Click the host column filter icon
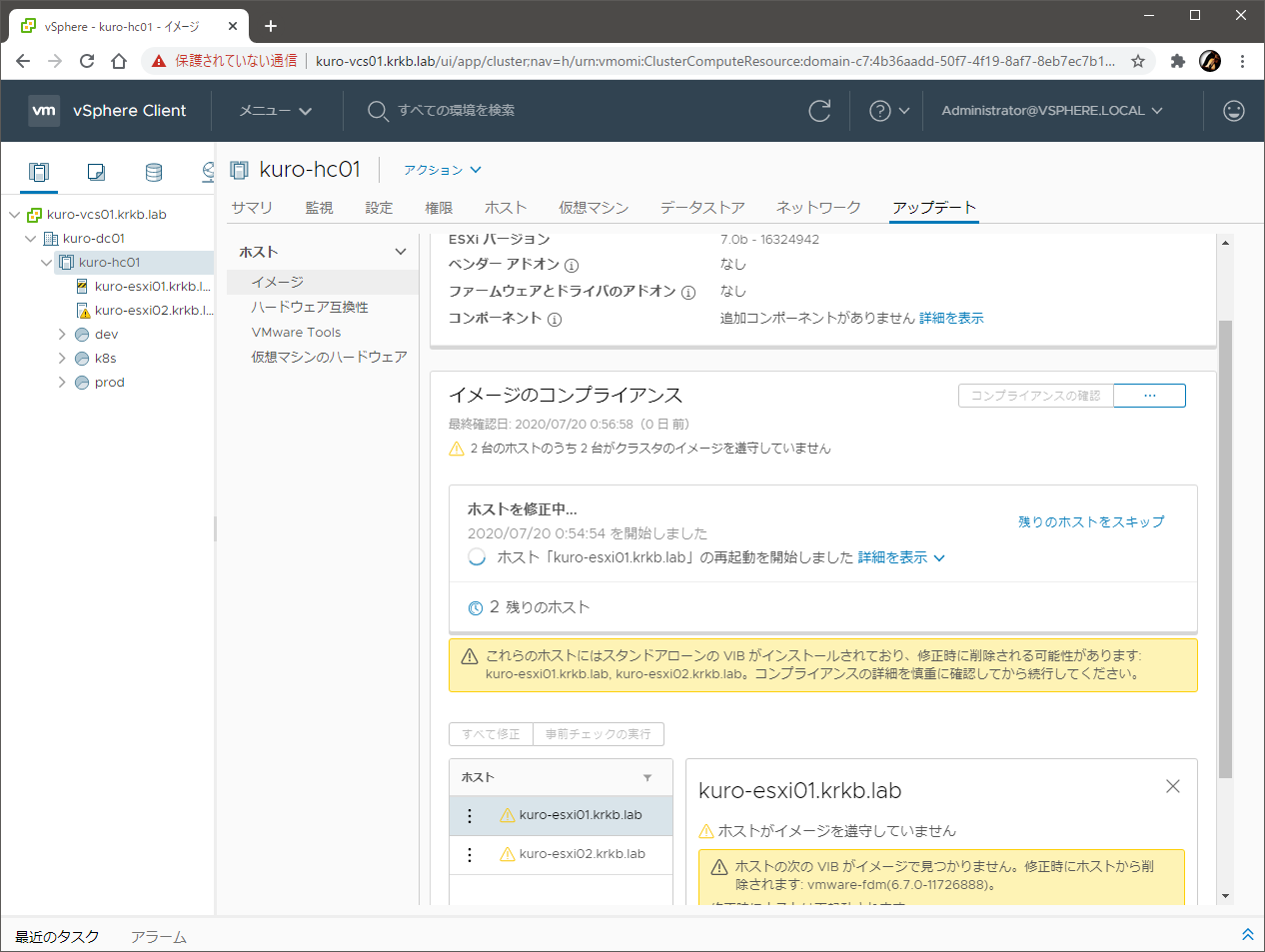Viewport: 1265px width, 952px height. pos(647,777)
